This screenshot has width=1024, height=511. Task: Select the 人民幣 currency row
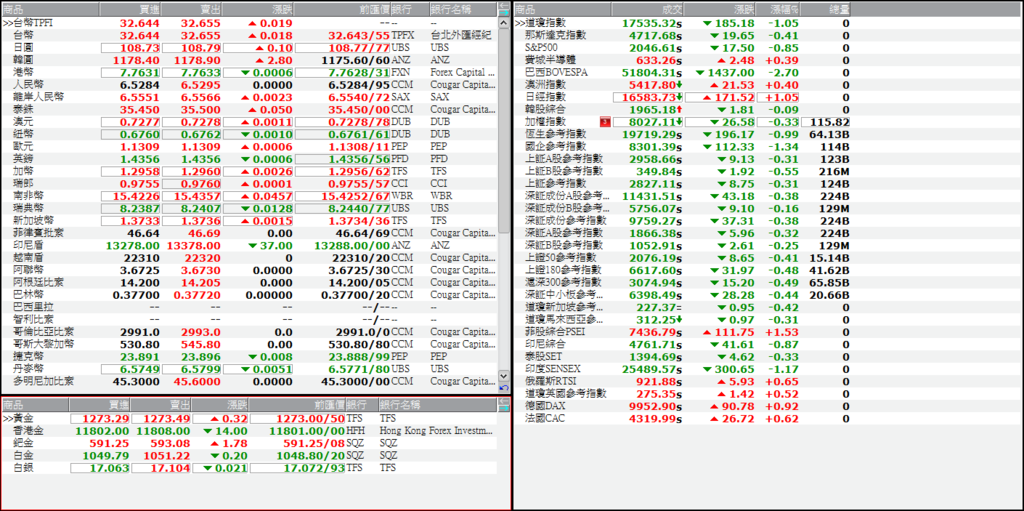pyautogui.click(x=249, y=85)
